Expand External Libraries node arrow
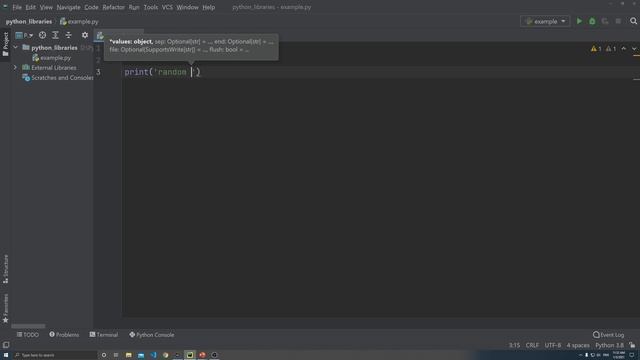640x360 pixels. (x=16, y=67)
